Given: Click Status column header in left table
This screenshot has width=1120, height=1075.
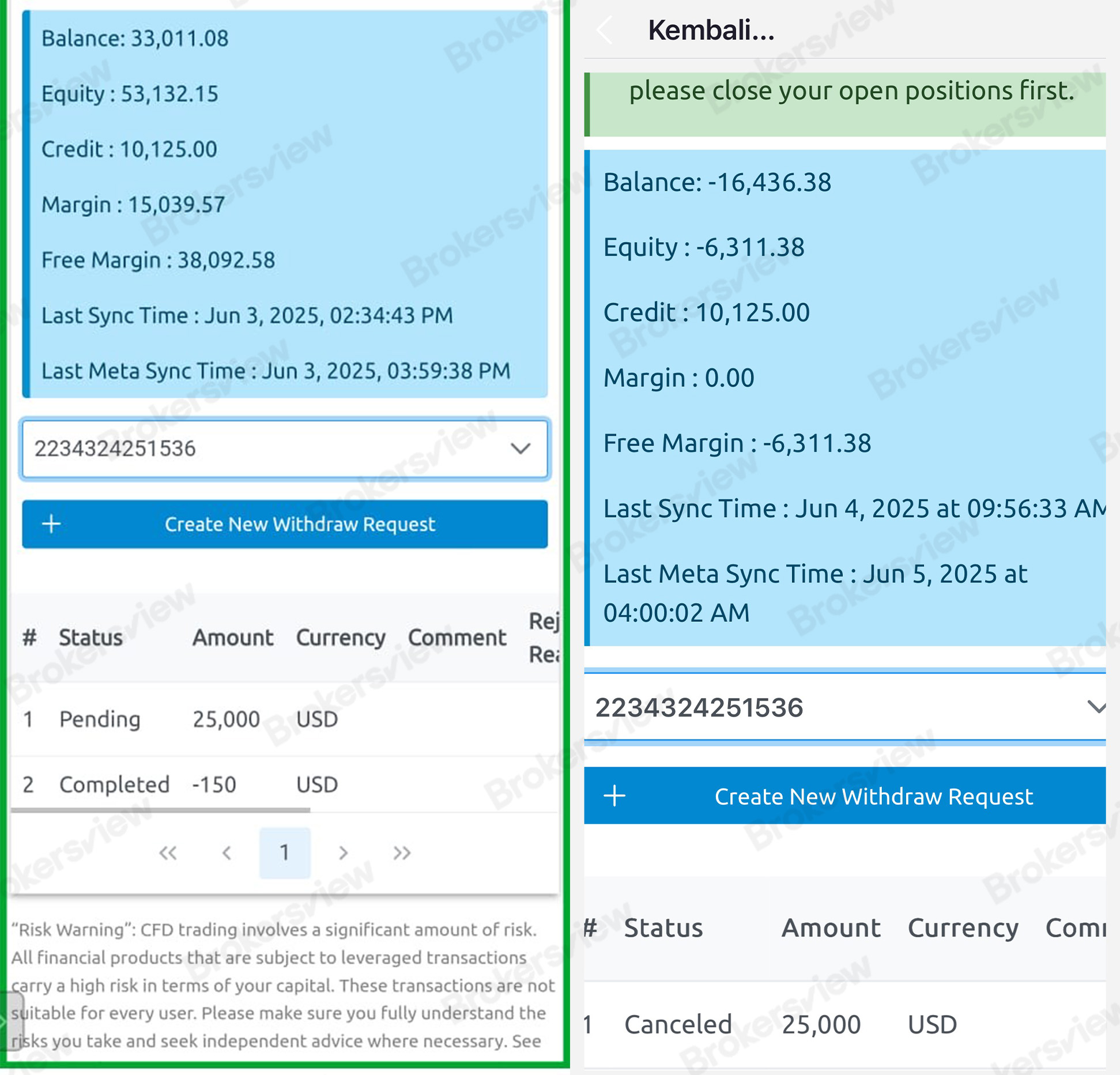Looking at the screenshot, I should [x=91, y=638].
